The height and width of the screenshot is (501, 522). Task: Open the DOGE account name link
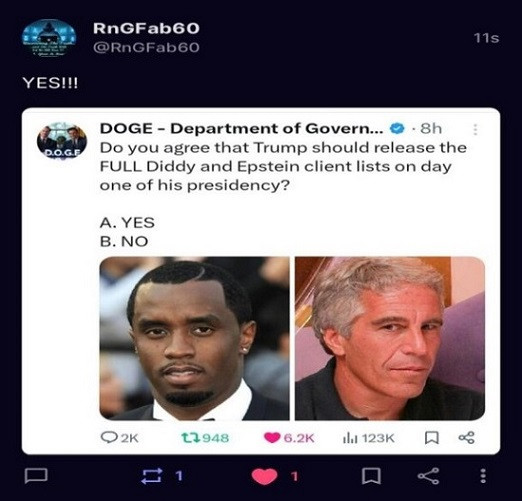pyautogui.click(x=242, y=129)
